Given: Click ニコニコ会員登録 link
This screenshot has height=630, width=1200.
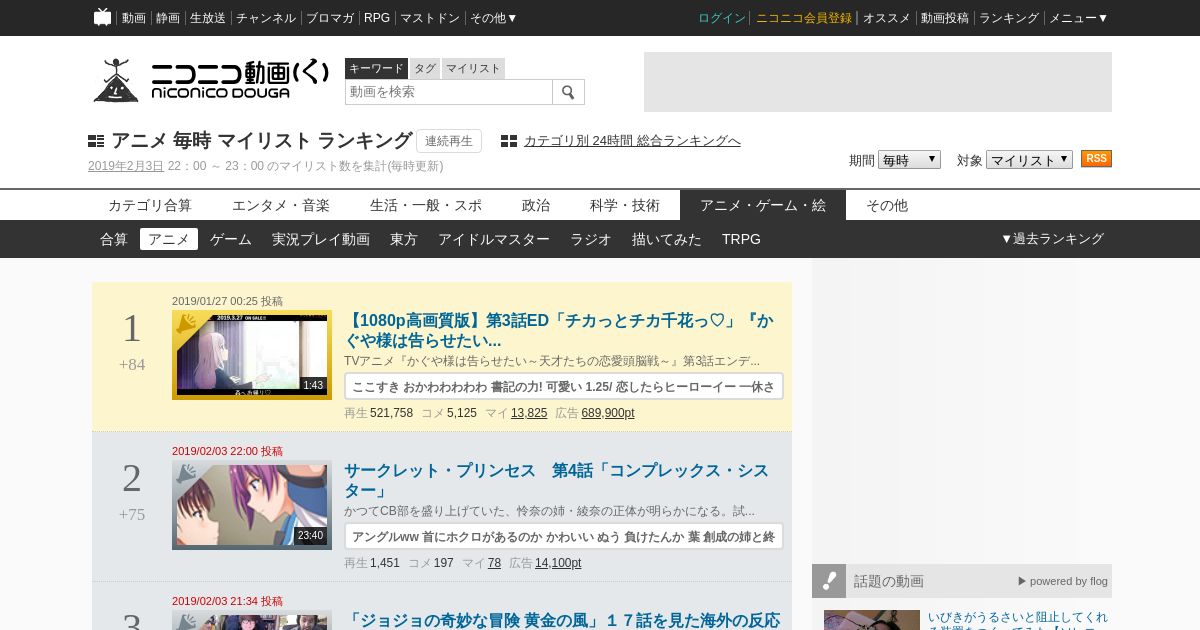Looking at the screenshot, I should coord(804,18).
